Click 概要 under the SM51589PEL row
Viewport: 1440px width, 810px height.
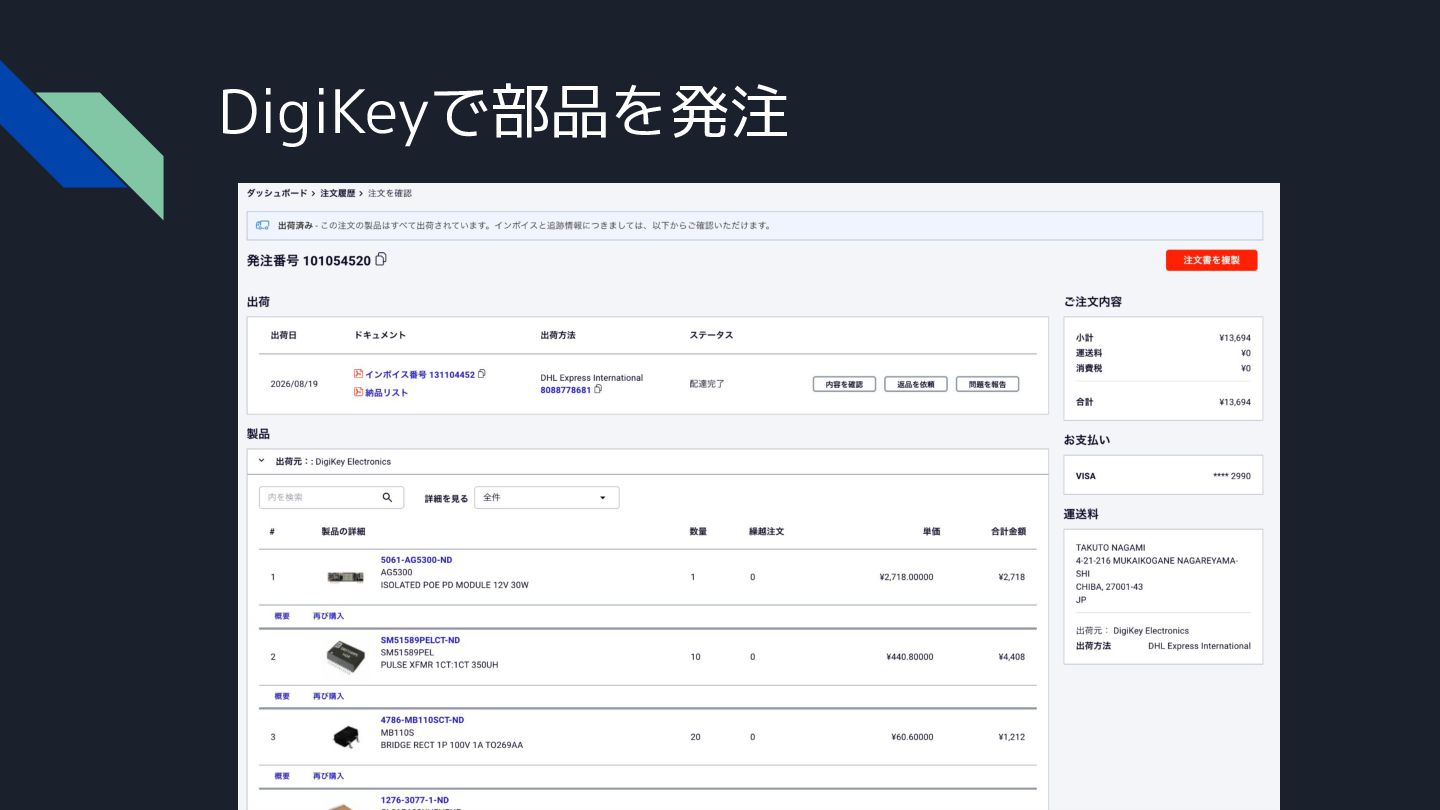pyautogui.click(x=282, y=696)
